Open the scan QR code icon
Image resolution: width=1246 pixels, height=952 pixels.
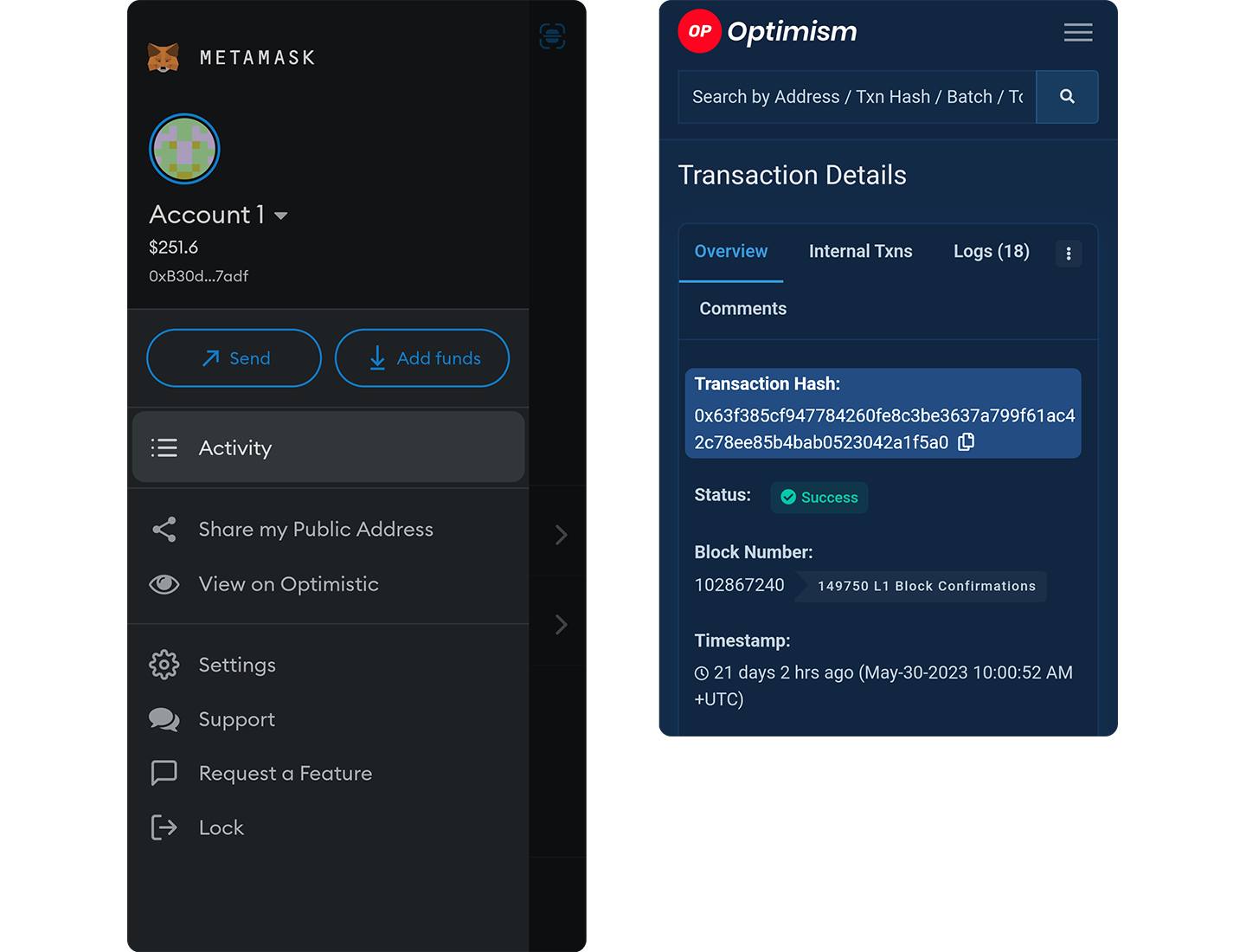552,36
